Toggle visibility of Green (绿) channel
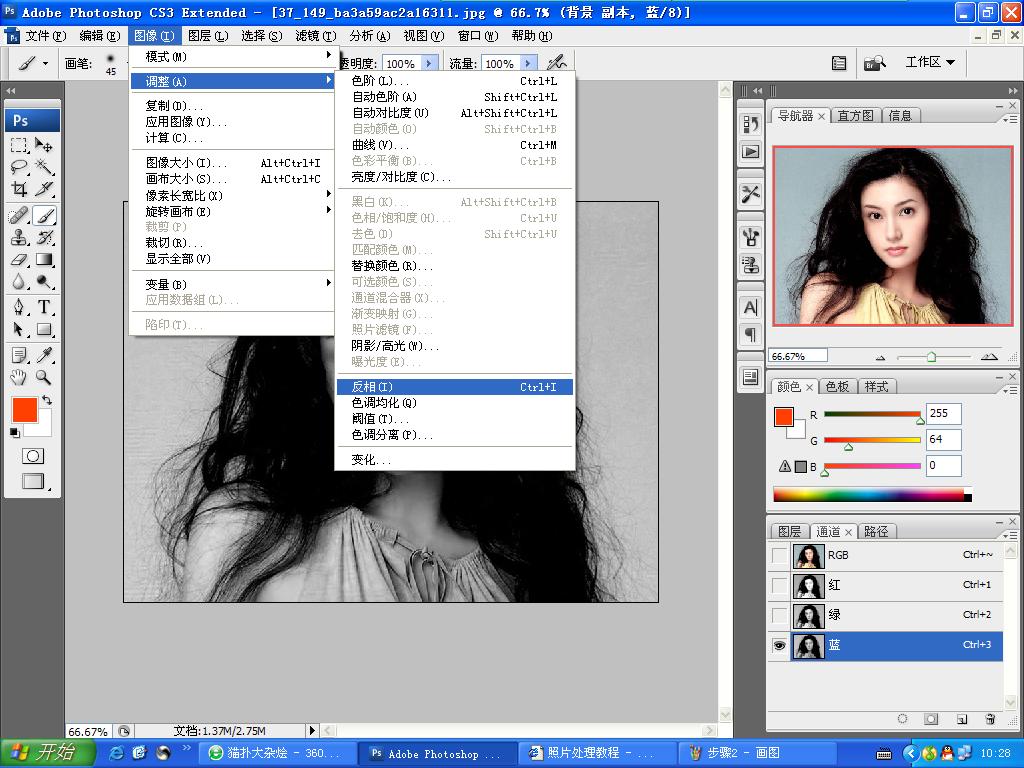This screenshot has width=1024, height=768. [780, 615]
